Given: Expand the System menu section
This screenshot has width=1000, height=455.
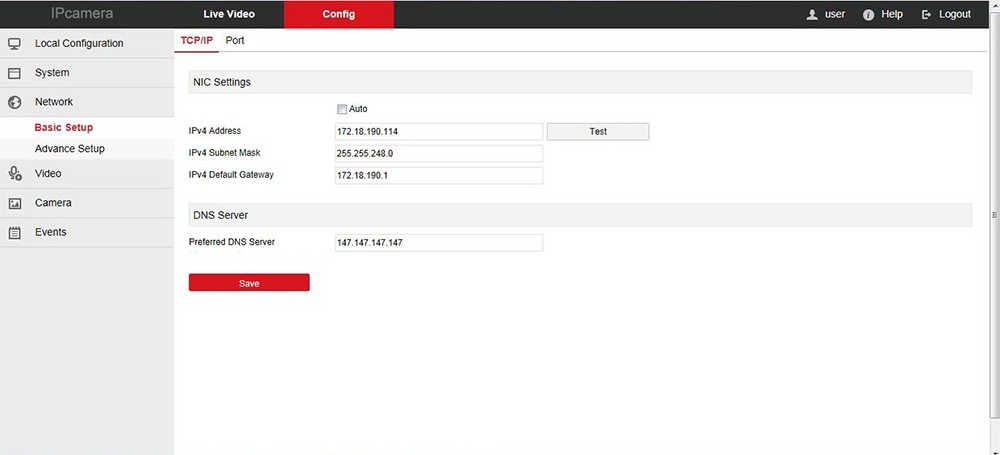Looking at the screenshot, I should pos(52,73).
